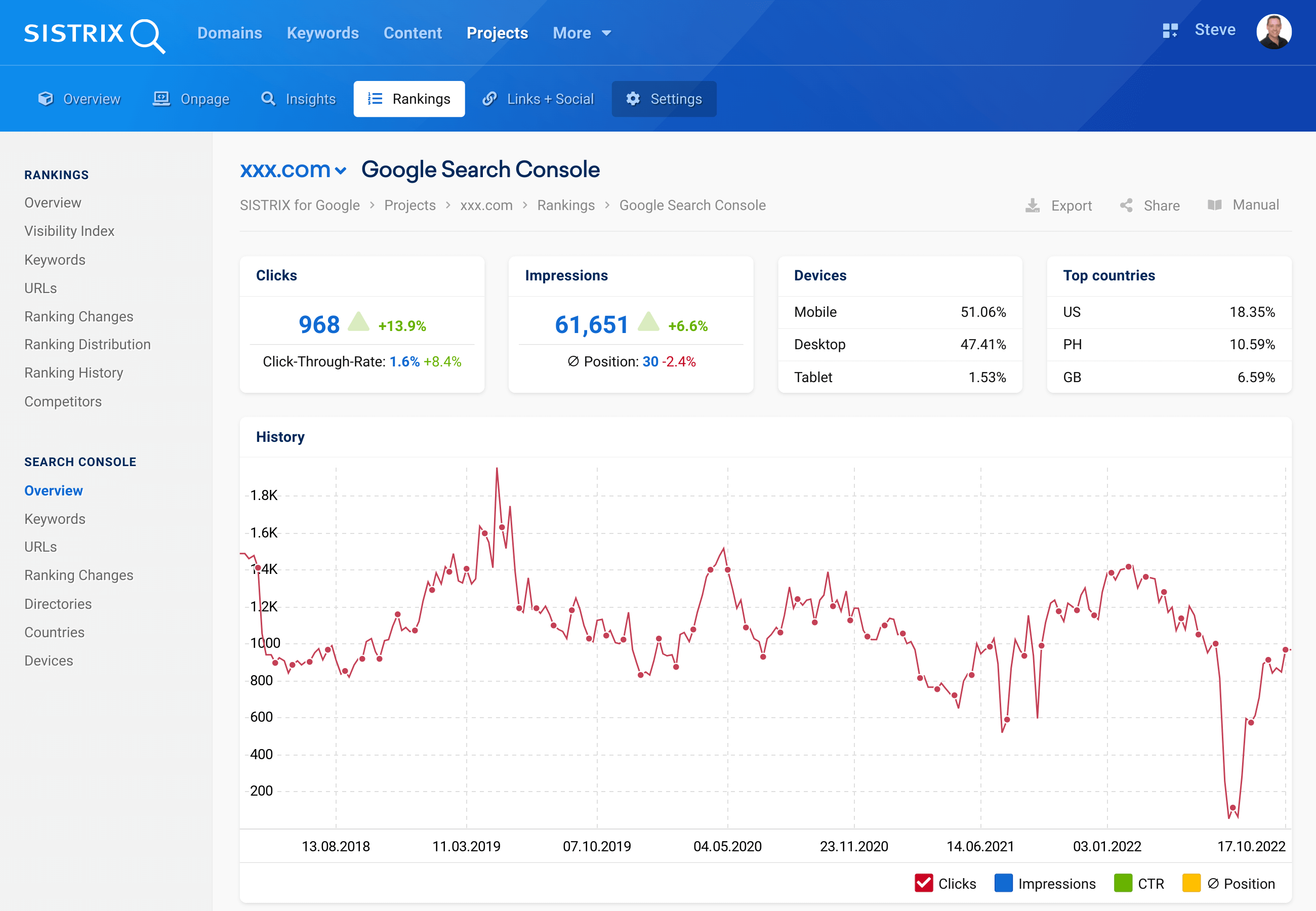Click the Projects breadcrumb link
This screenshot has width=1316, height=911.
pyautogui.click(x=410, y=205)
